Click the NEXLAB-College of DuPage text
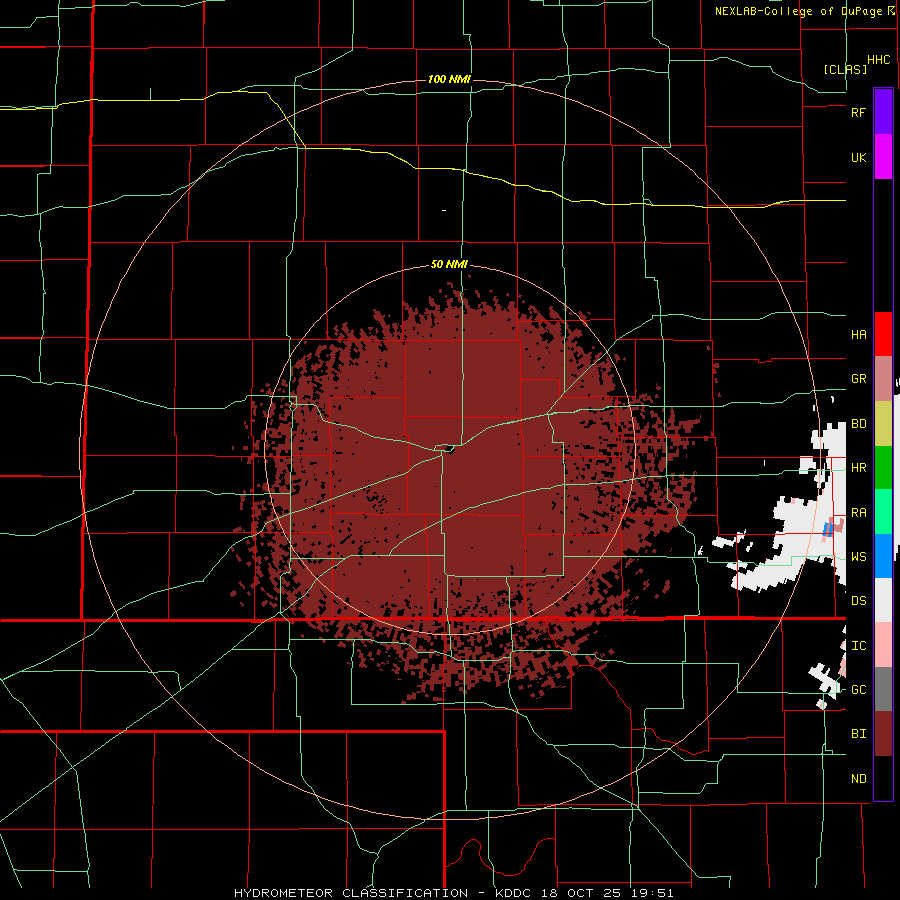Screen dimensions: 900x900 point(798,11)
